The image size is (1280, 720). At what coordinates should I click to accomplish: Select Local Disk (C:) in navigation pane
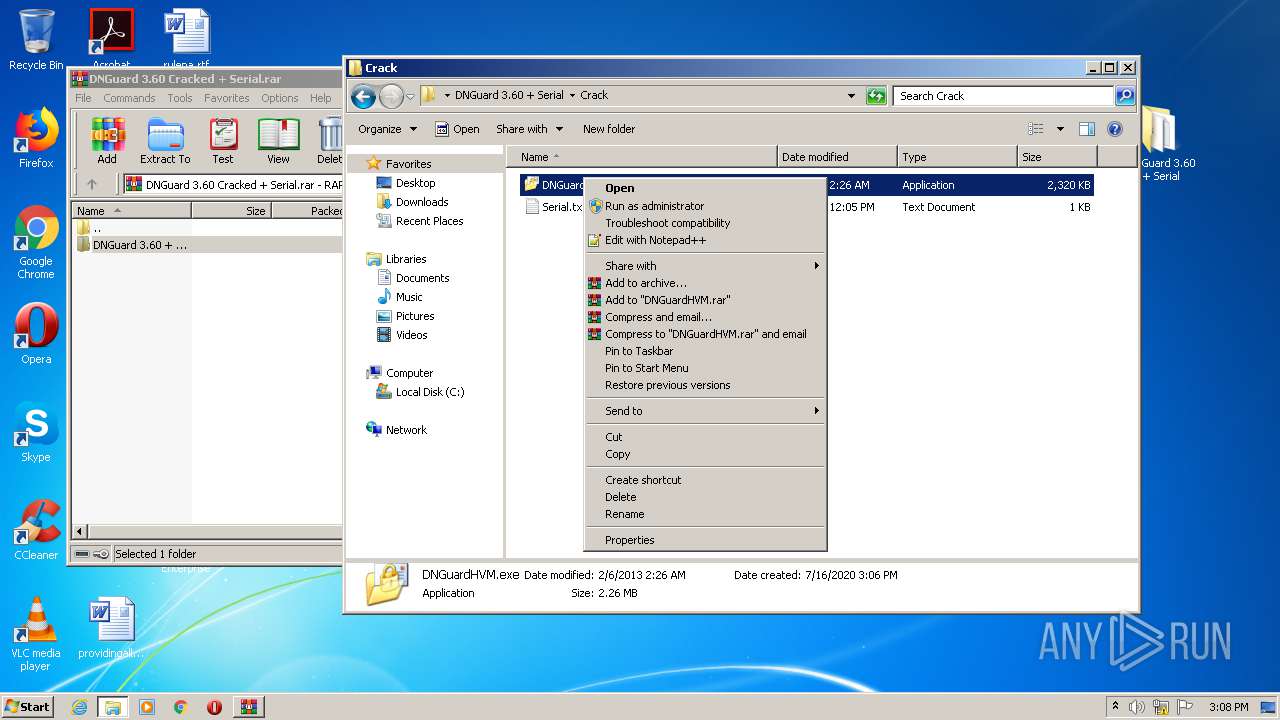click(420, 392)
